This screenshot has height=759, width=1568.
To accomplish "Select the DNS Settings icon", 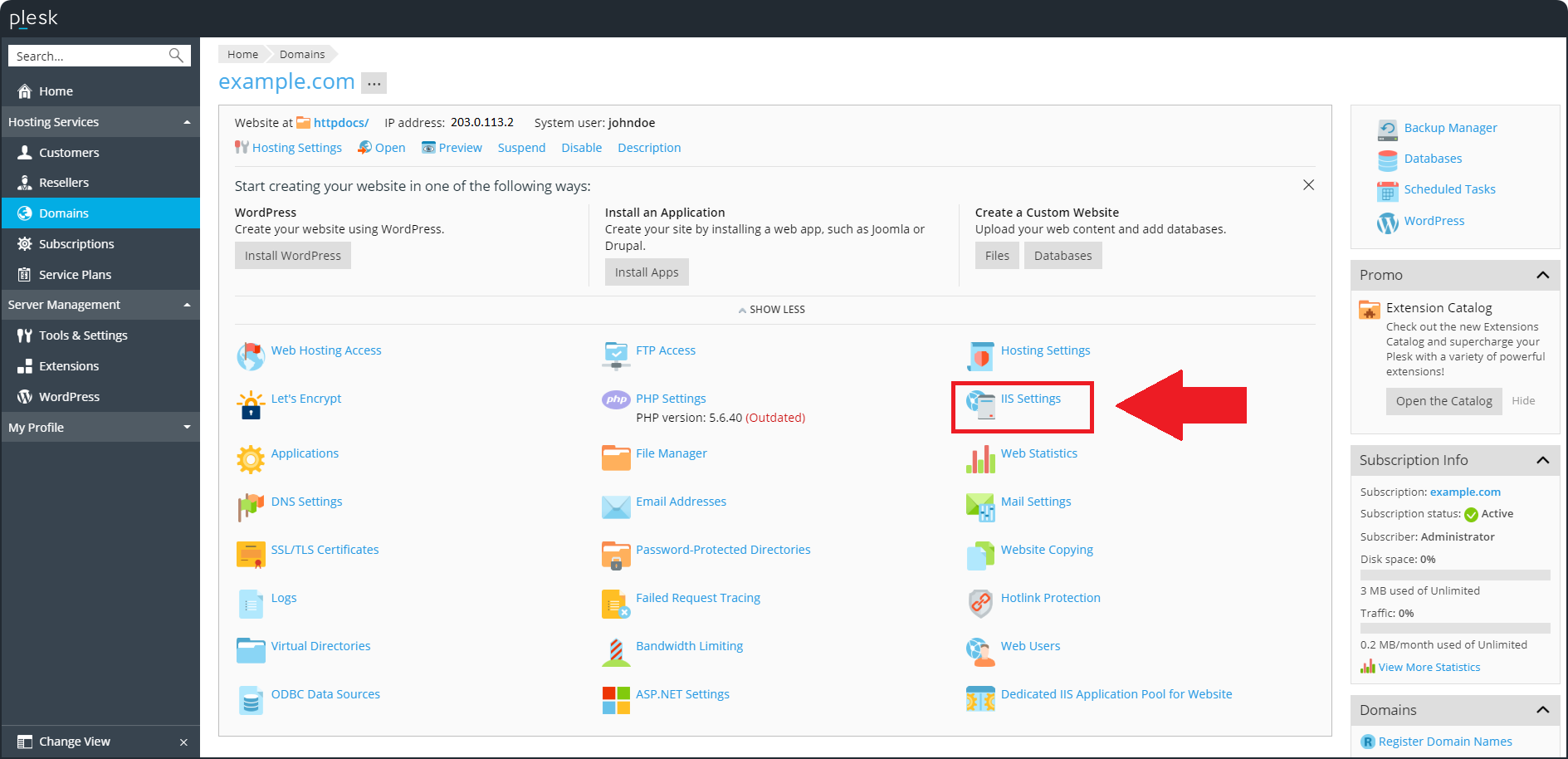I will [250, 506].
